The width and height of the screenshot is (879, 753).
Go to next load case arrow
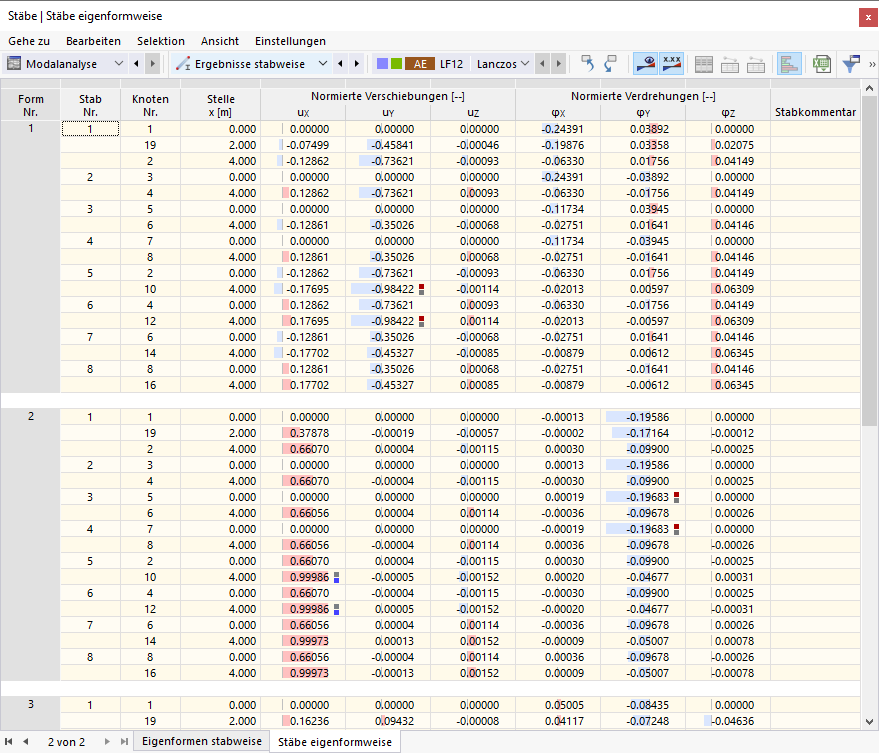[558, 64]
